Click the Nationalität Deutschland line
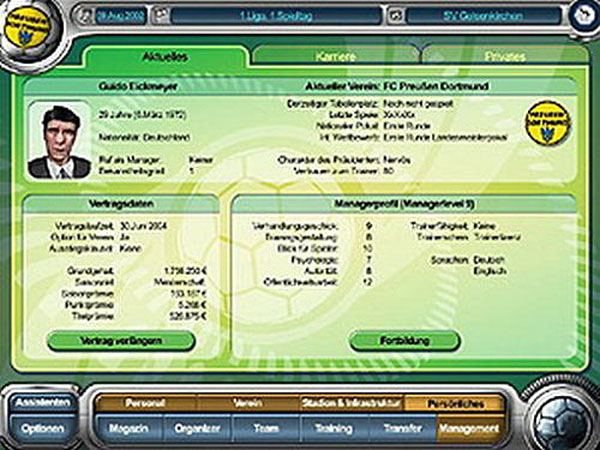 pyautogui.click(x=144, y=137)
